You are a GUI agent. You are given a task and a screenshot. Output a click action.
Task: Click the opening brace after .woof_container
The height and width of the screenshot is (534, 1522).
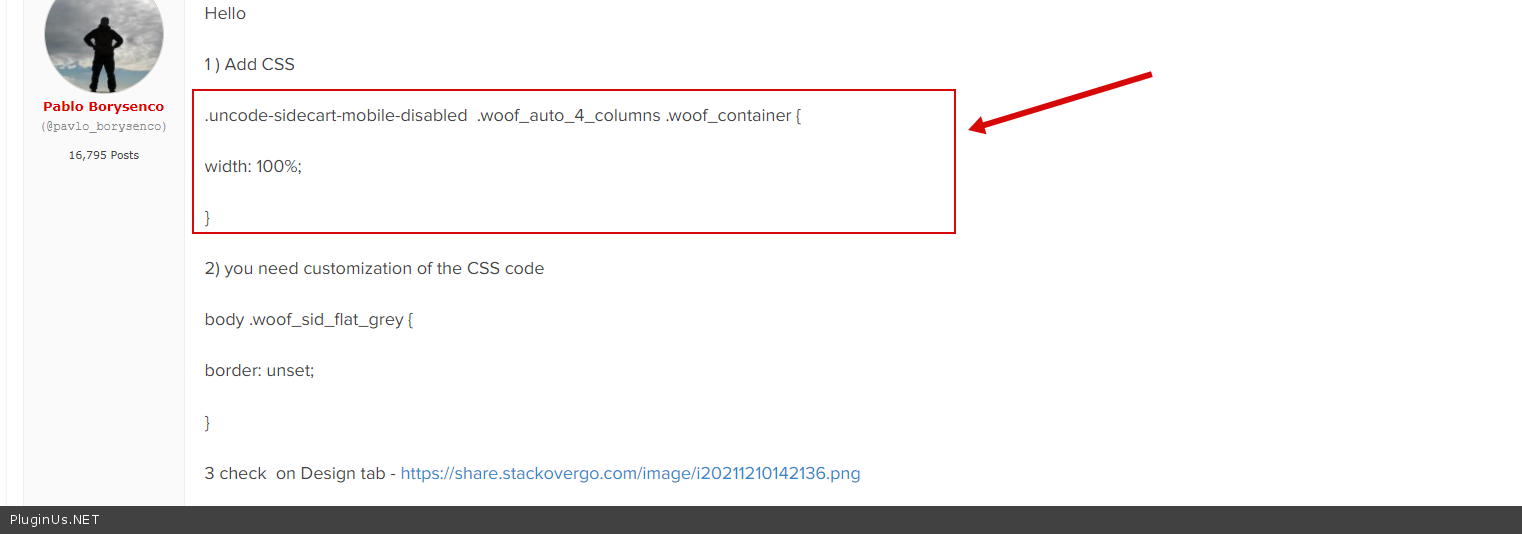(798, 116)
